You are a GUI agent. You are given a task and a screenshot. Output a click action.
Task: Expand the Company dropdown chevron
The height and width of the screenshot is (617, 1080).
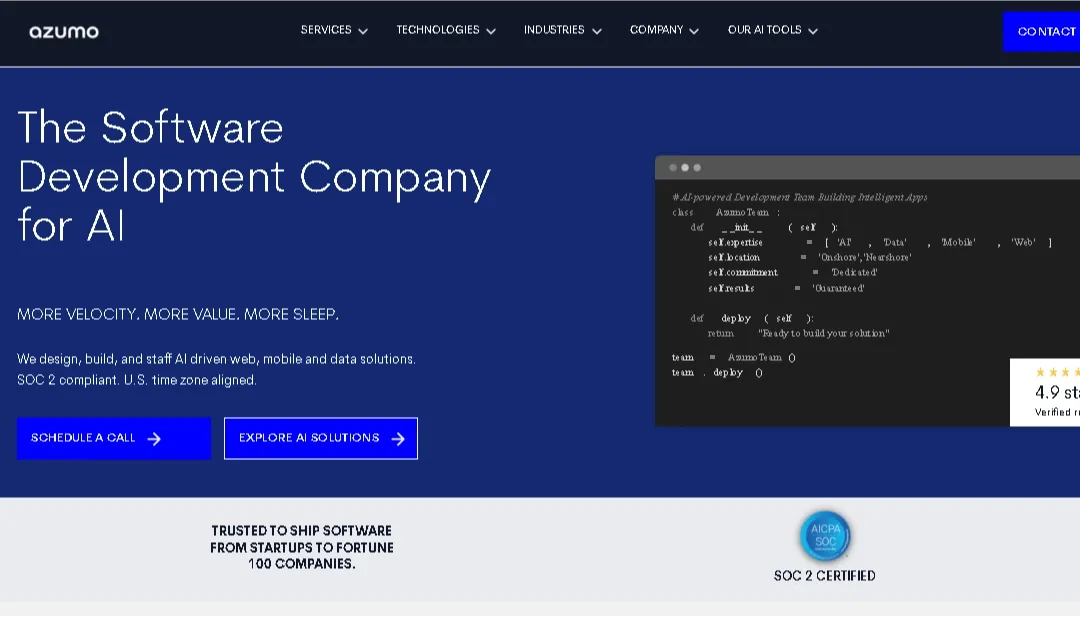tap(694, 31)
